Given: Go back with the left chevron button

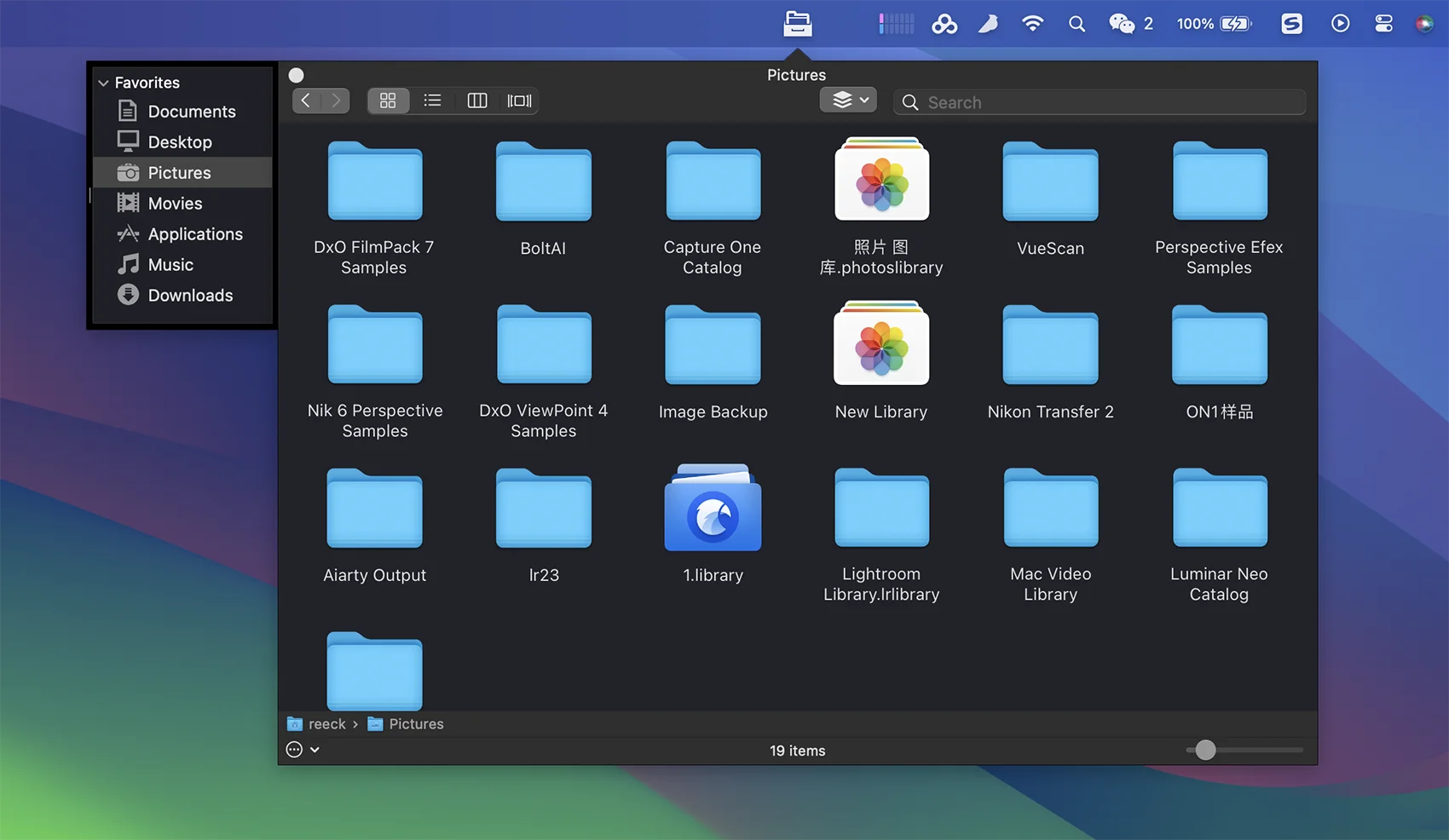Looking at the screenshot, I should [306, 101].
